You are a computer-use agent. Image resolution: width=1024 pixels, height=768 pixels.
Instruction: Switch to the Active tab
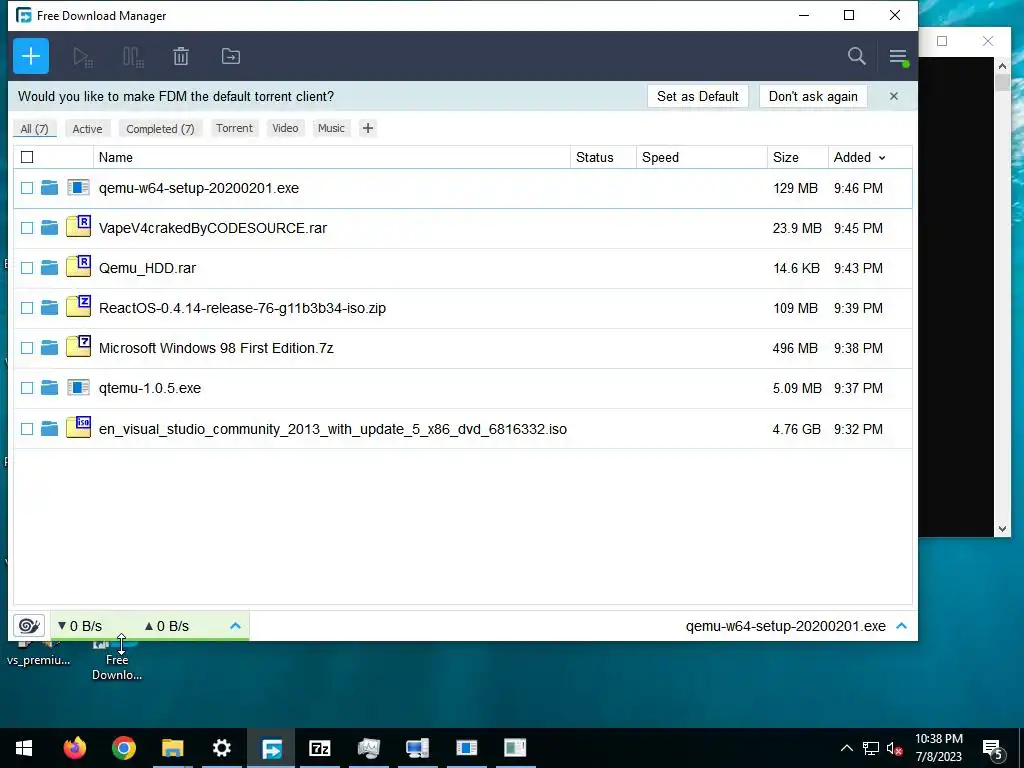(88, 129)
